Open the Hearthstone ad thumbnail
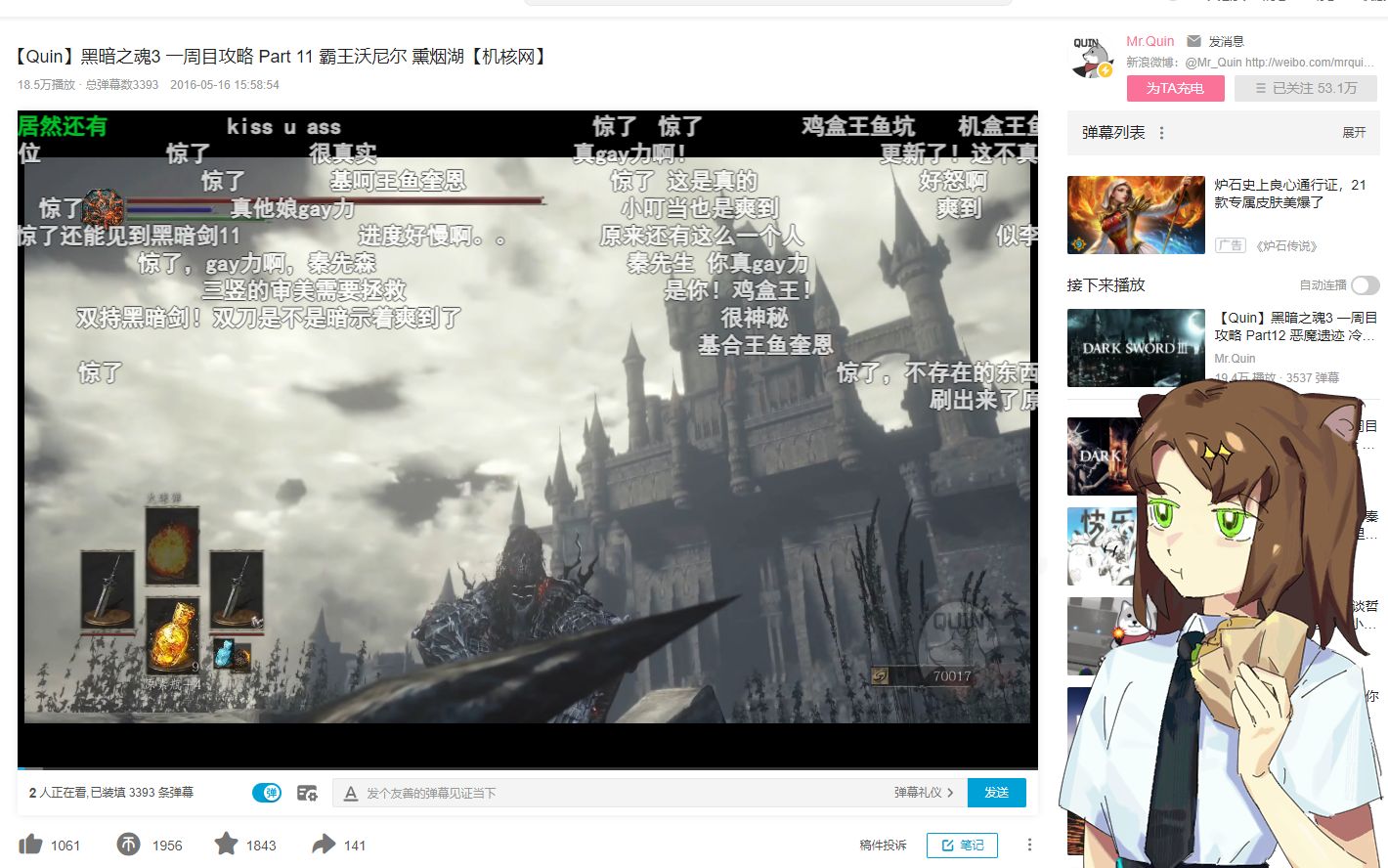1388x868 pixels. (x=1136, y=215)
